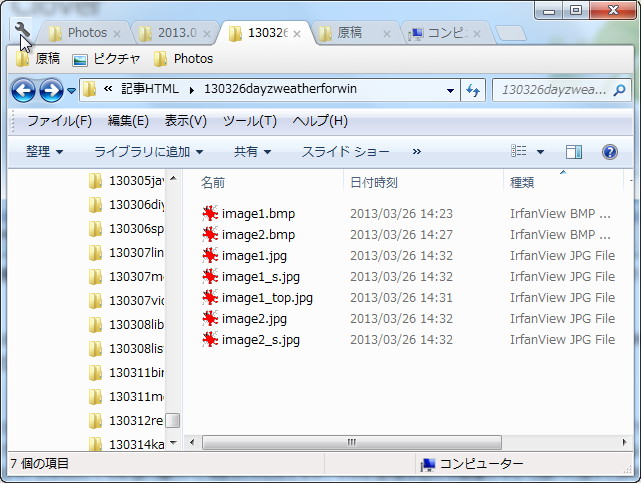Sort by the 種類 column header
The height and width of the screenshot is (483, 641).
point(522,183)
